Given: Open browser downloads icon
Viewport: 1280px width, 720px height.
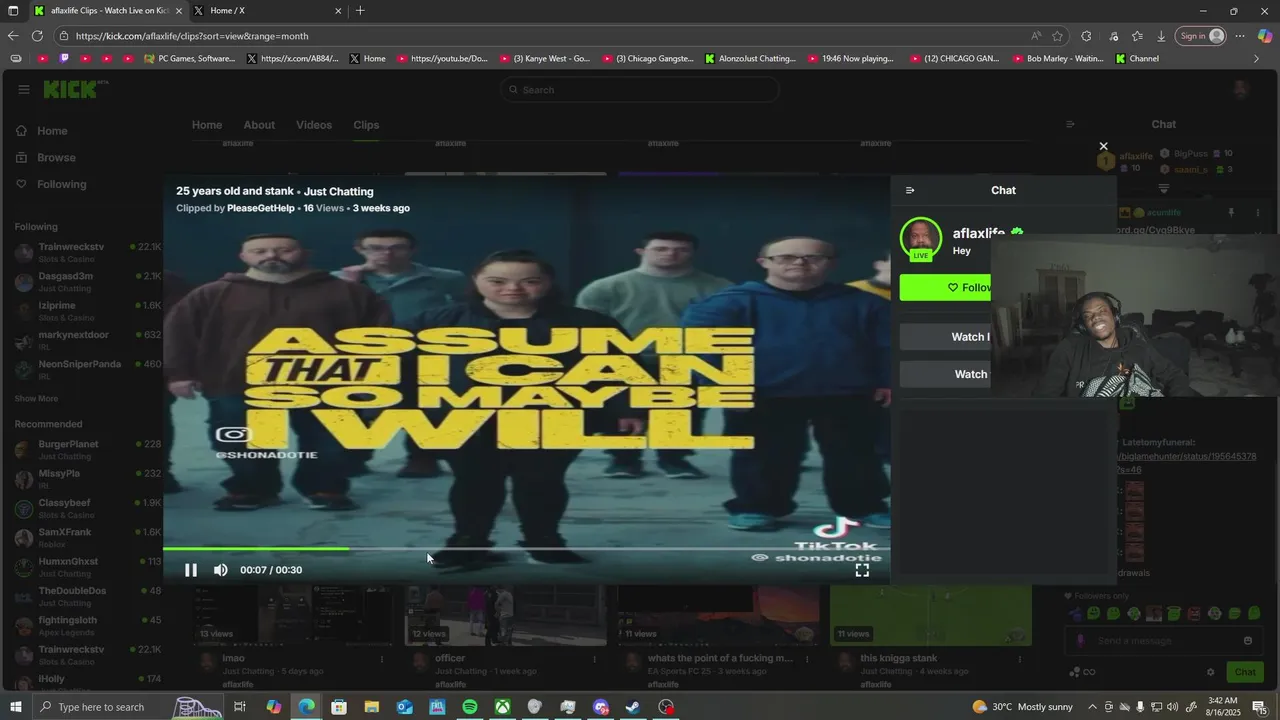Looking at the screenshot, I should click(x=1161, y=36).
